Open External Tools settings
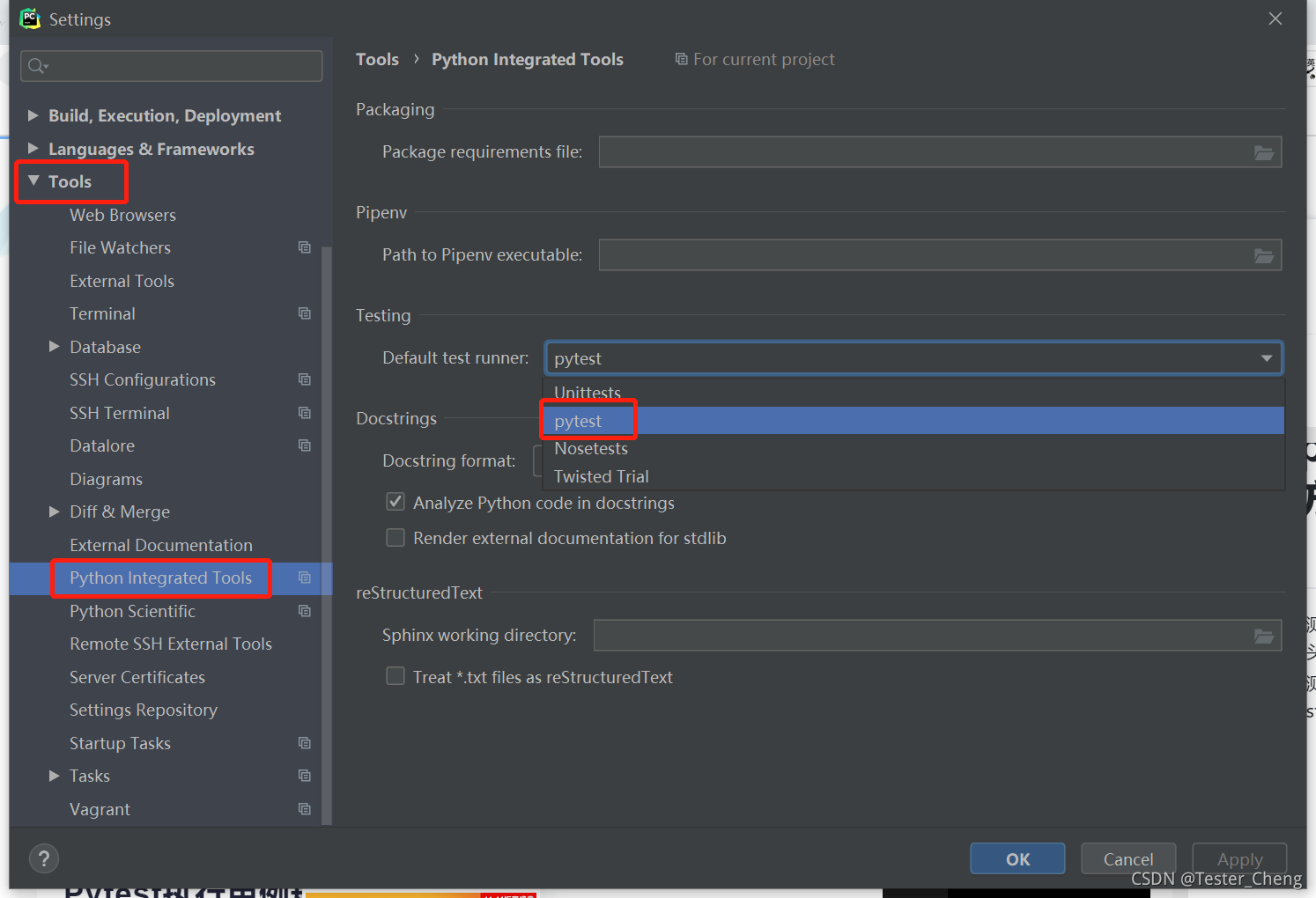This screenshot has height=898, width=1316. (x=122, y=281)
